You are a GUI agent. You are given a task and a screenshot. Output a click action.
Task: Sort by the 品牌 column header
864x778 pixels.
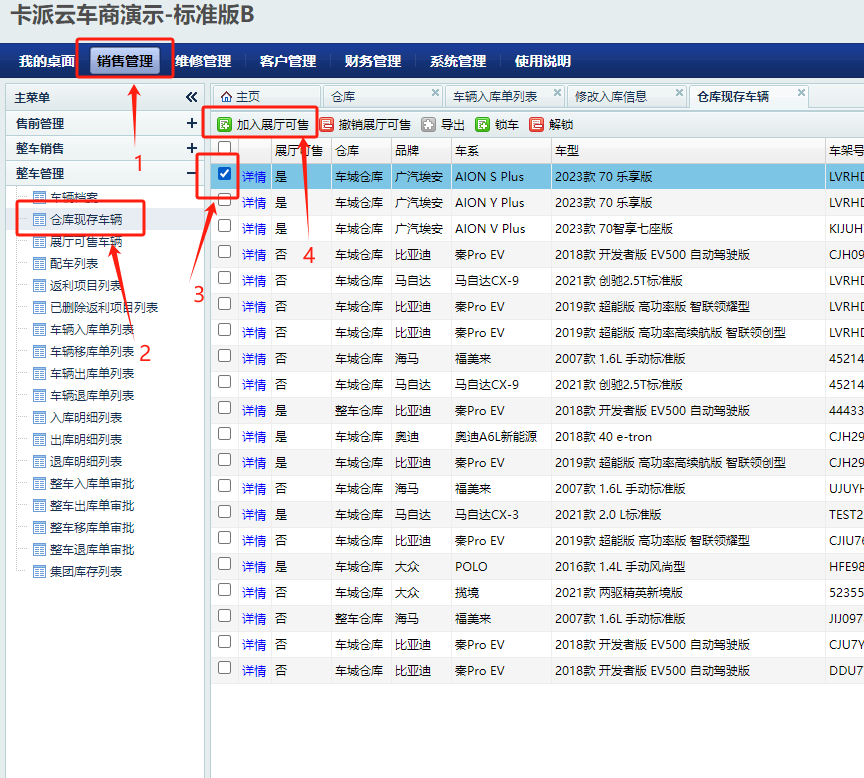[407, 151]
